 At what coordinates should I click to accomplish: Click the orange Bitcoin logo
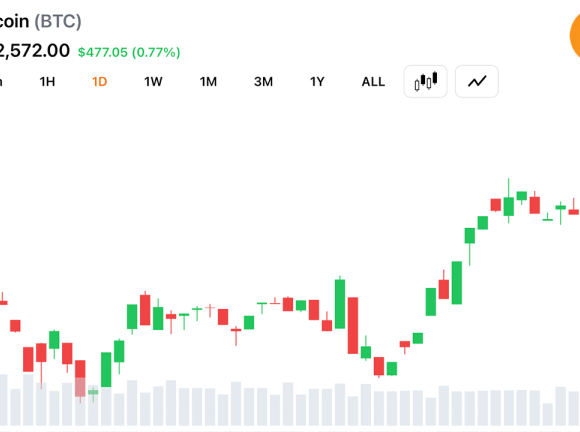pyautogui.click(x=575, y=36)
